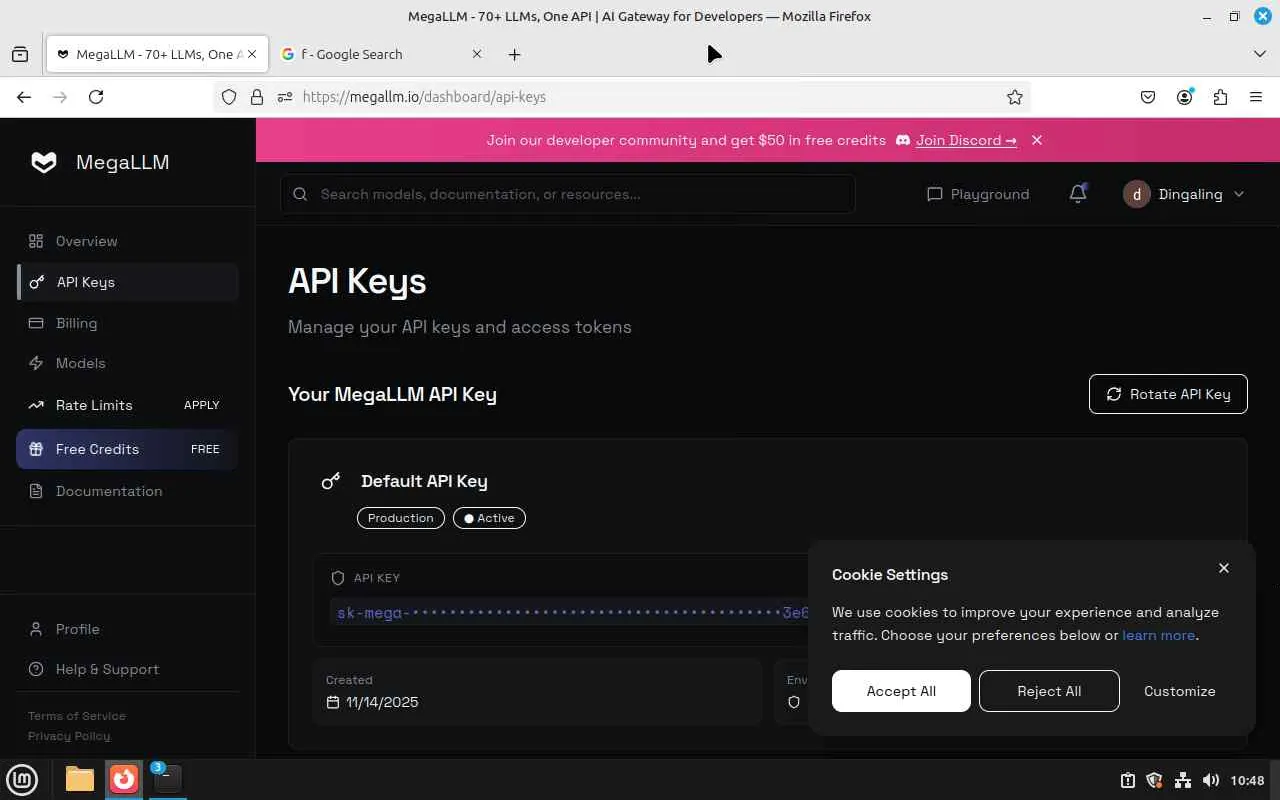Click the Rate Limits trend icon
The width and height of the screenshot is (1280, 800).
[36, 405]
